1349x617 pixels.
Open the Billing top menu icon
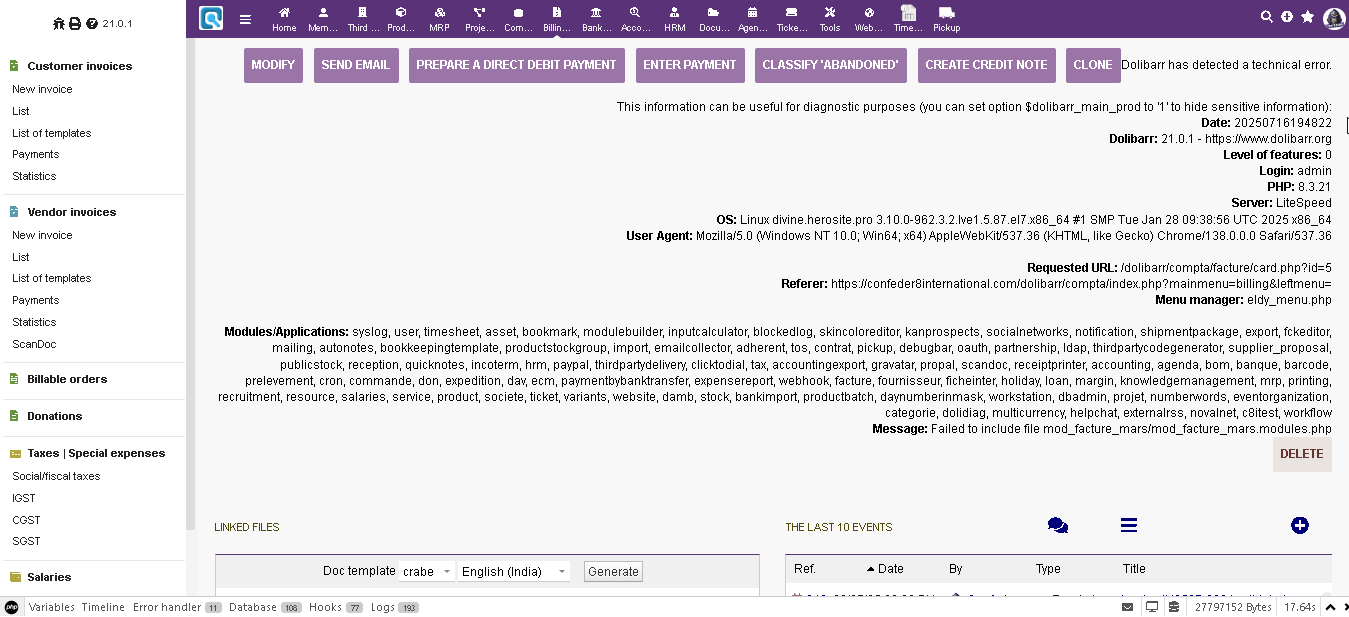coord(557,13)
